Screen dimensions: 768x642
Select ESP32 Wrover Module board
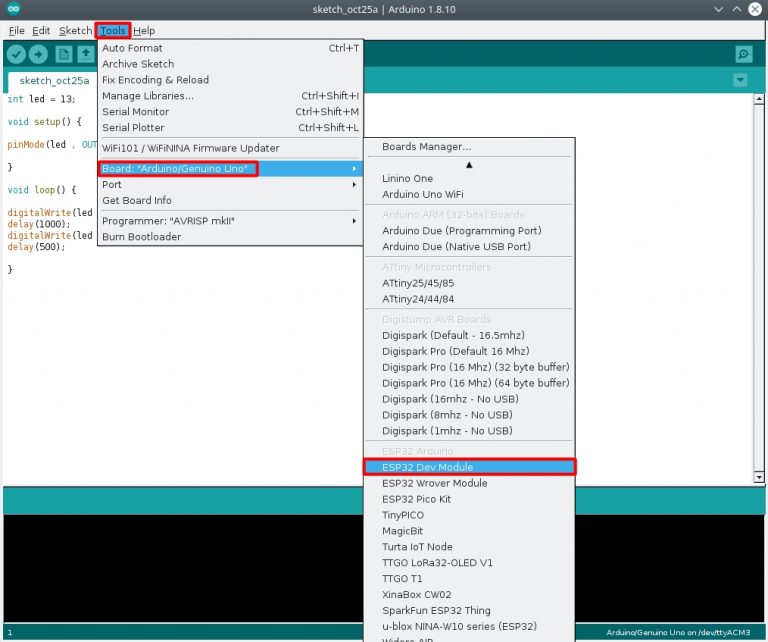pos(469,483)
